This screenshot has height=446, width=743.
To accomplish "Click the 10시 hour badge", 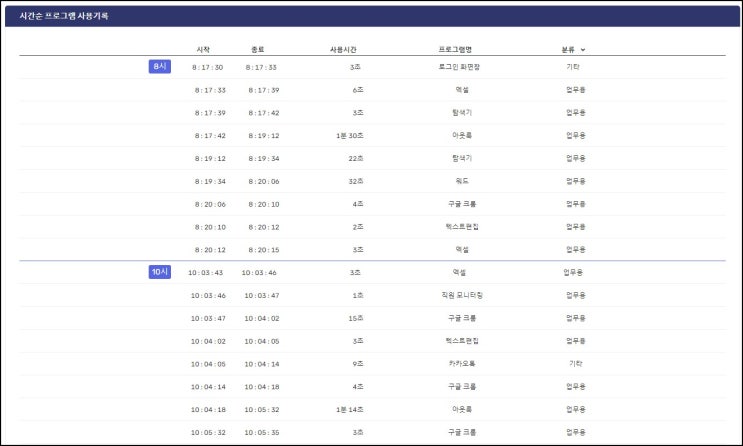I will tap(160, 272).
